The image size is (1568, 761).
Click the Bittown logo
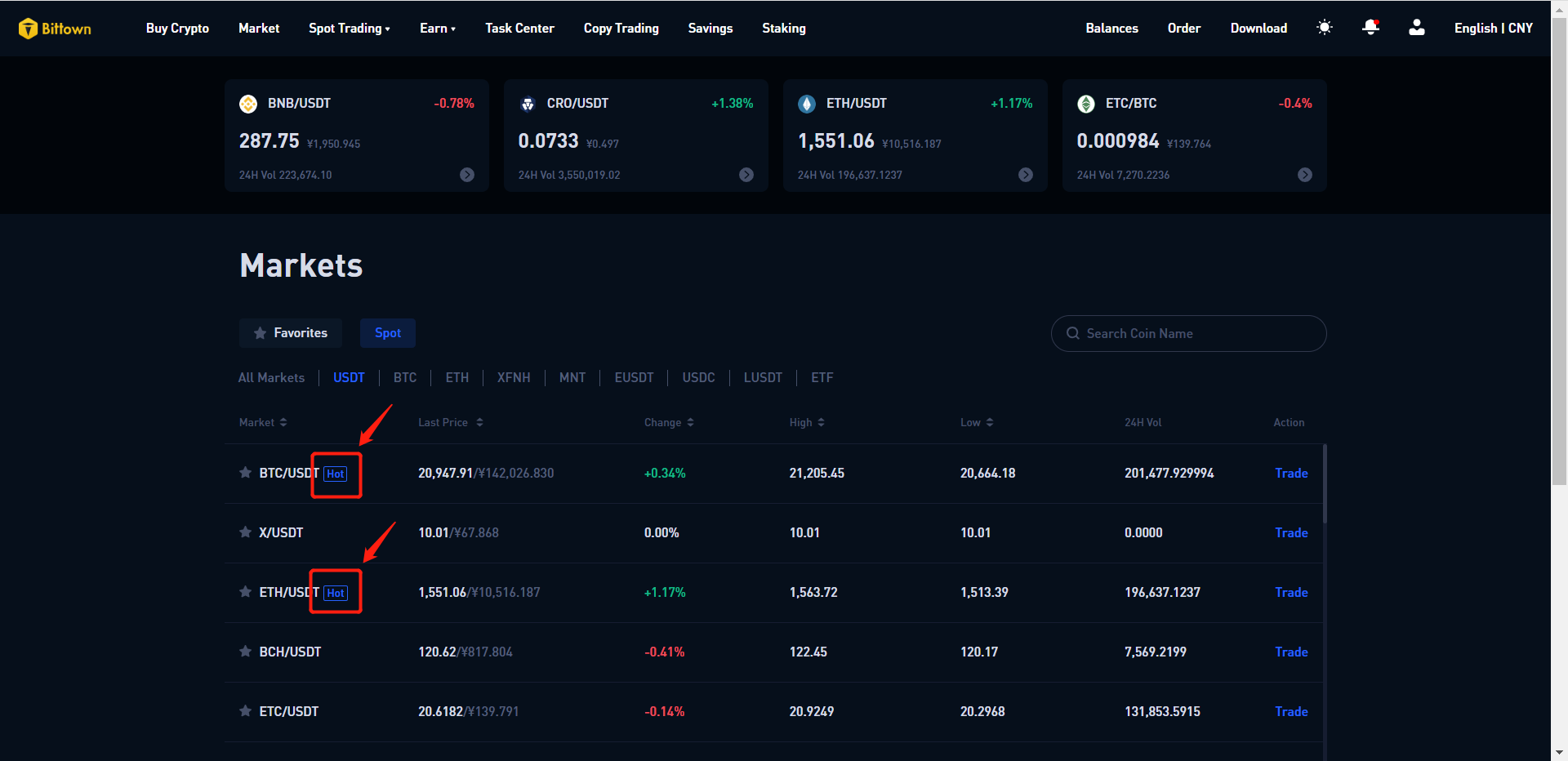(55, 29)
